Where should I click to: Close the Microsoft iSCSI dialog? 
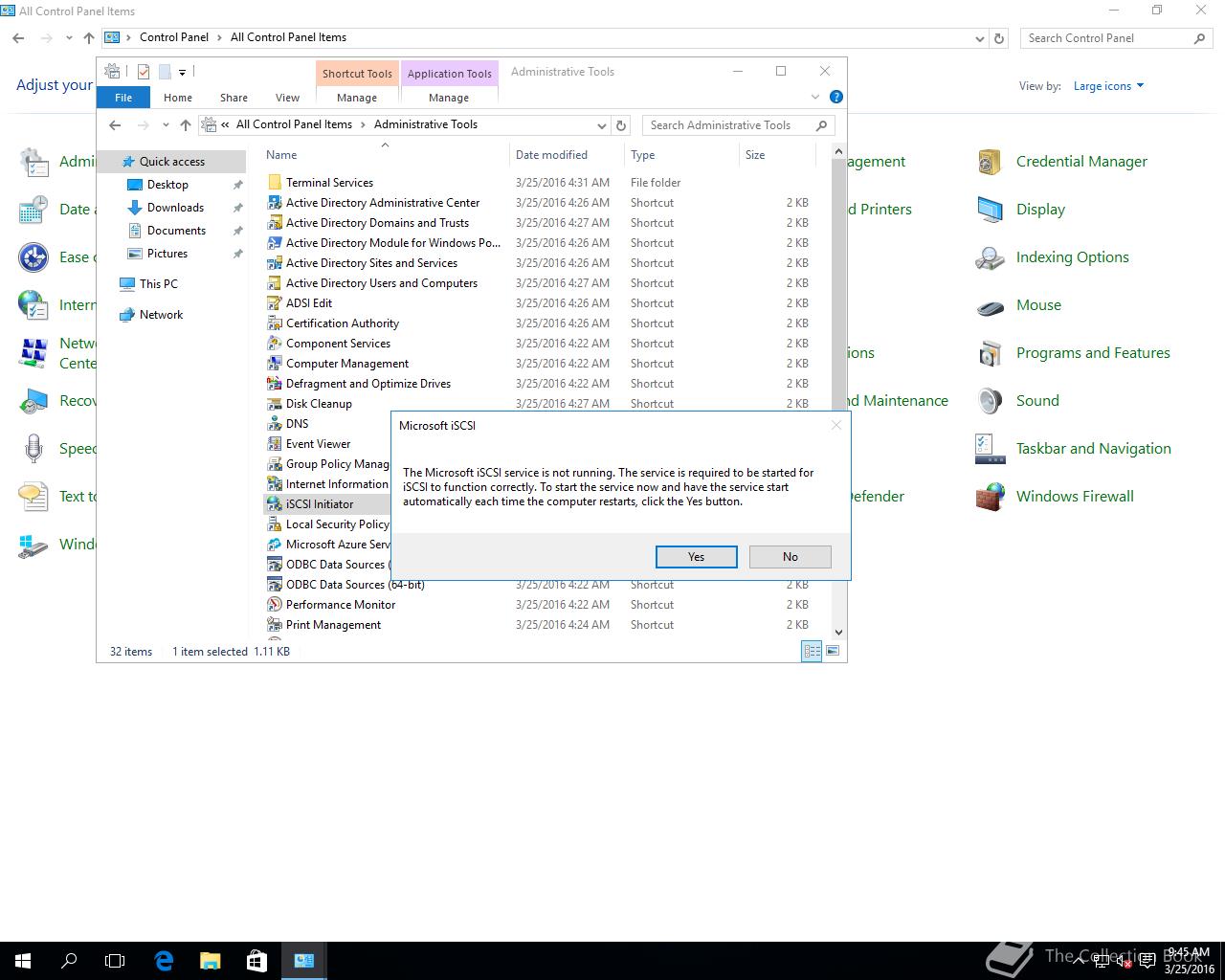tap(835, 425)
